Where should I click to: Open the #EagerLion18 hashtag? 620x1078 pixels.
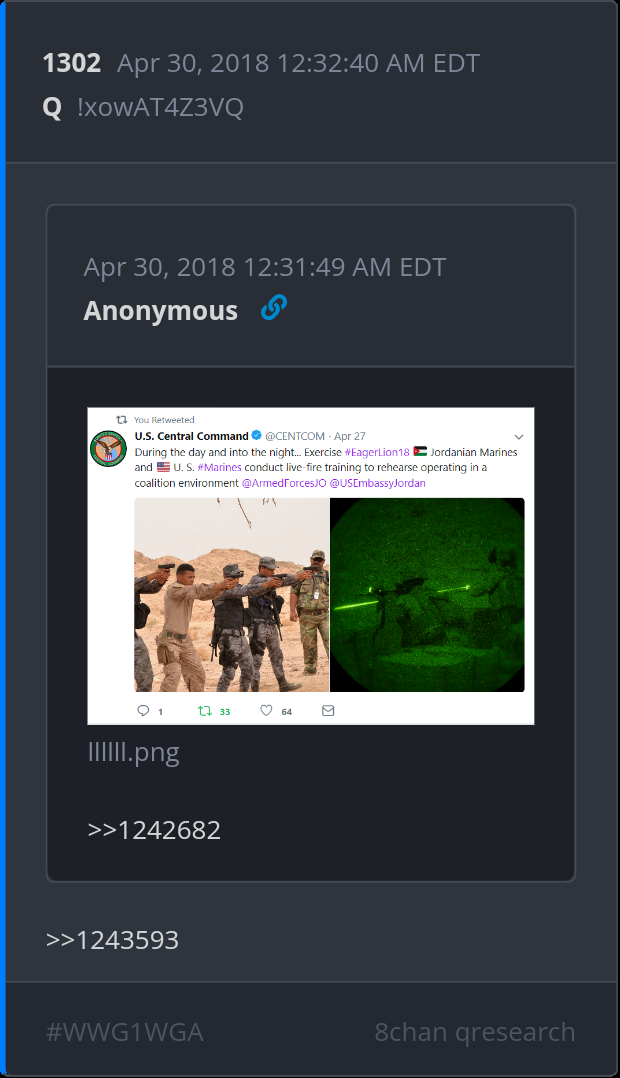pyautogui.click(x=377, y=452)
